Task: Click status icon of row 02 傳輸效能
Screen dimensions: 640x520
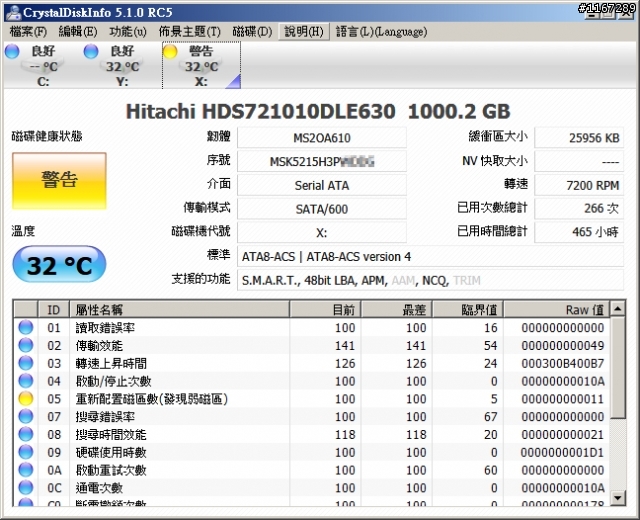Action: [x=25, y=345]
